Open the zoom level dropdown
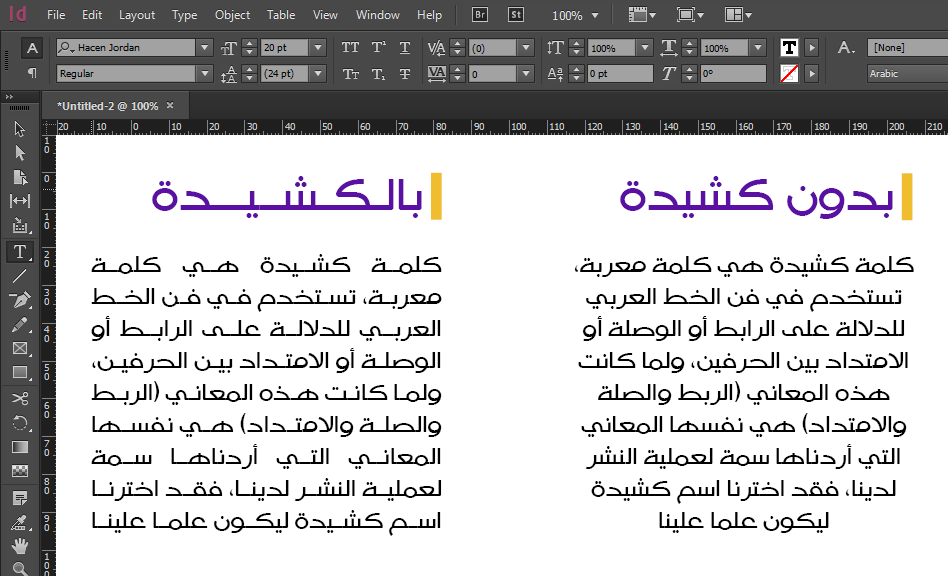Image resolution: width=948 pixels, height=576 pixels. (x=595, y=15)
